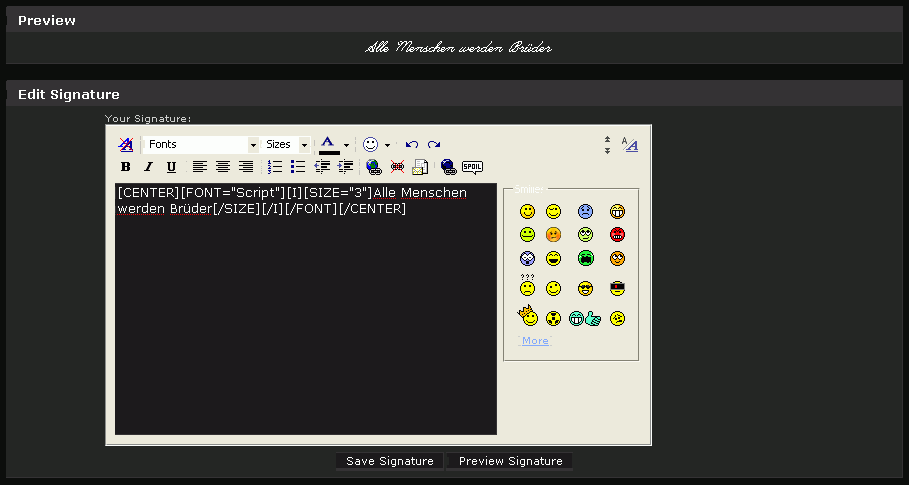Insert the blue shocked smilie
Screen dimensions: 909x485
coord(527,258)
